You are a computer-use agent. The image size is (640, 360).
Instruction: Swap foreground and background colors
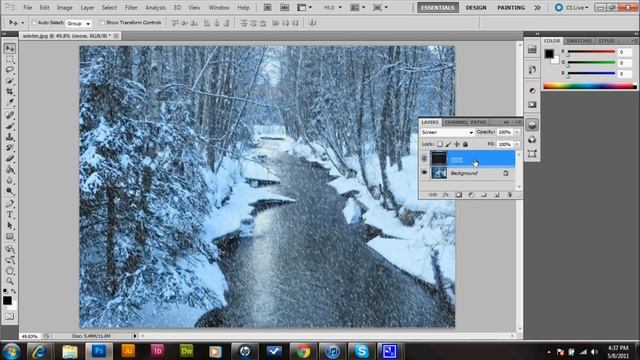[13, 291]
